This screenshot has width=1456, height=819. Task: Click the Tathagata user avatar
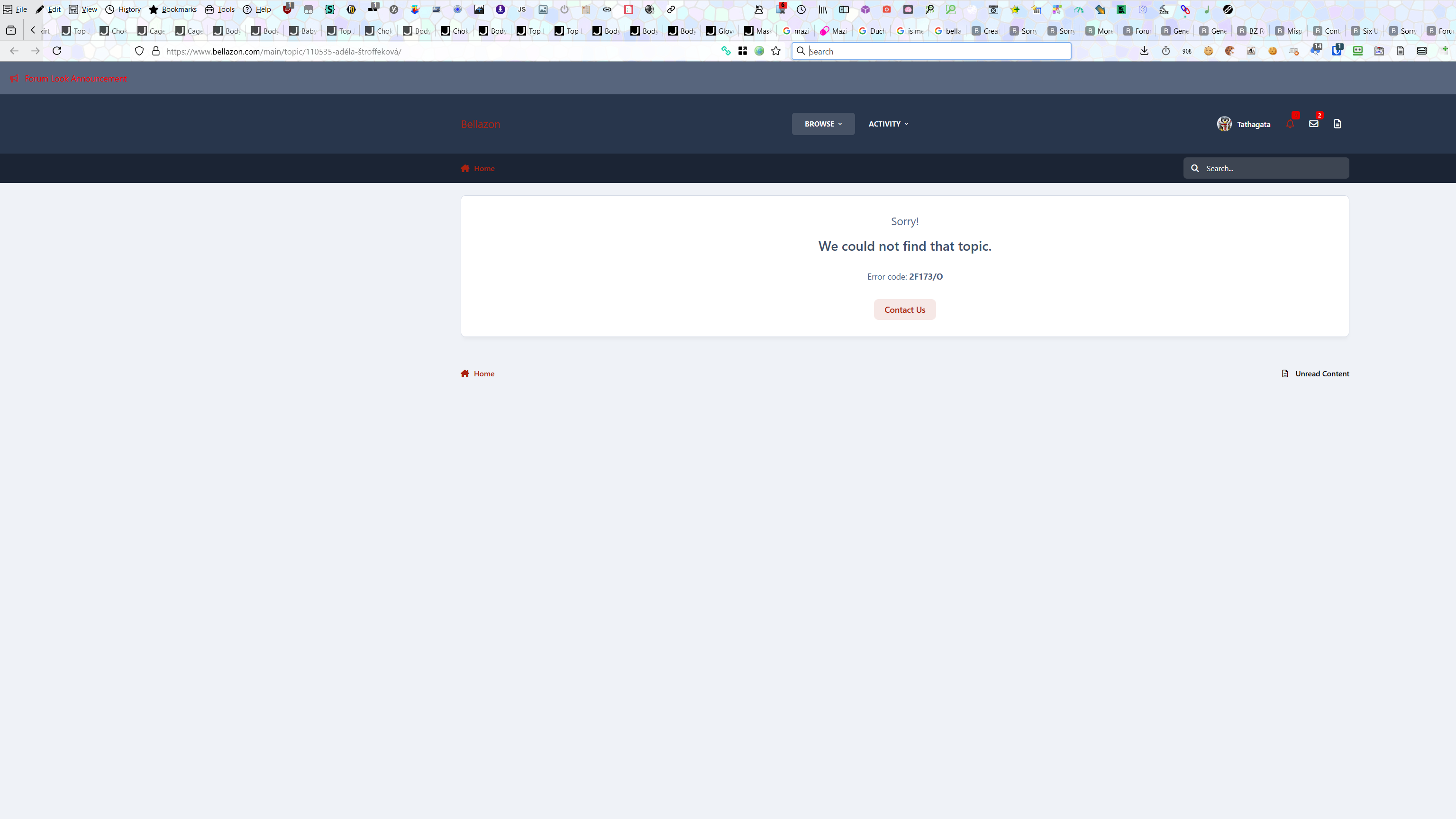tap(1224, 124)
